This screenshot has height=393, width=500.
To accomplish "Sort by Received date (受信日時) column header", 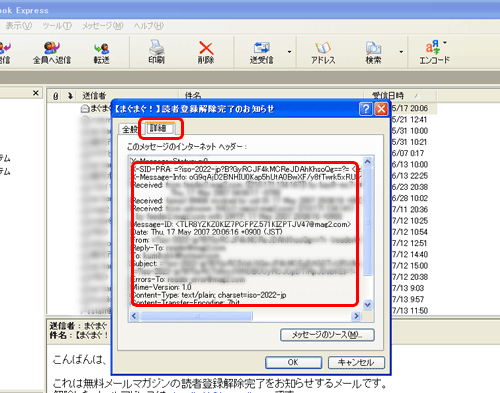I will pos(400,96).
